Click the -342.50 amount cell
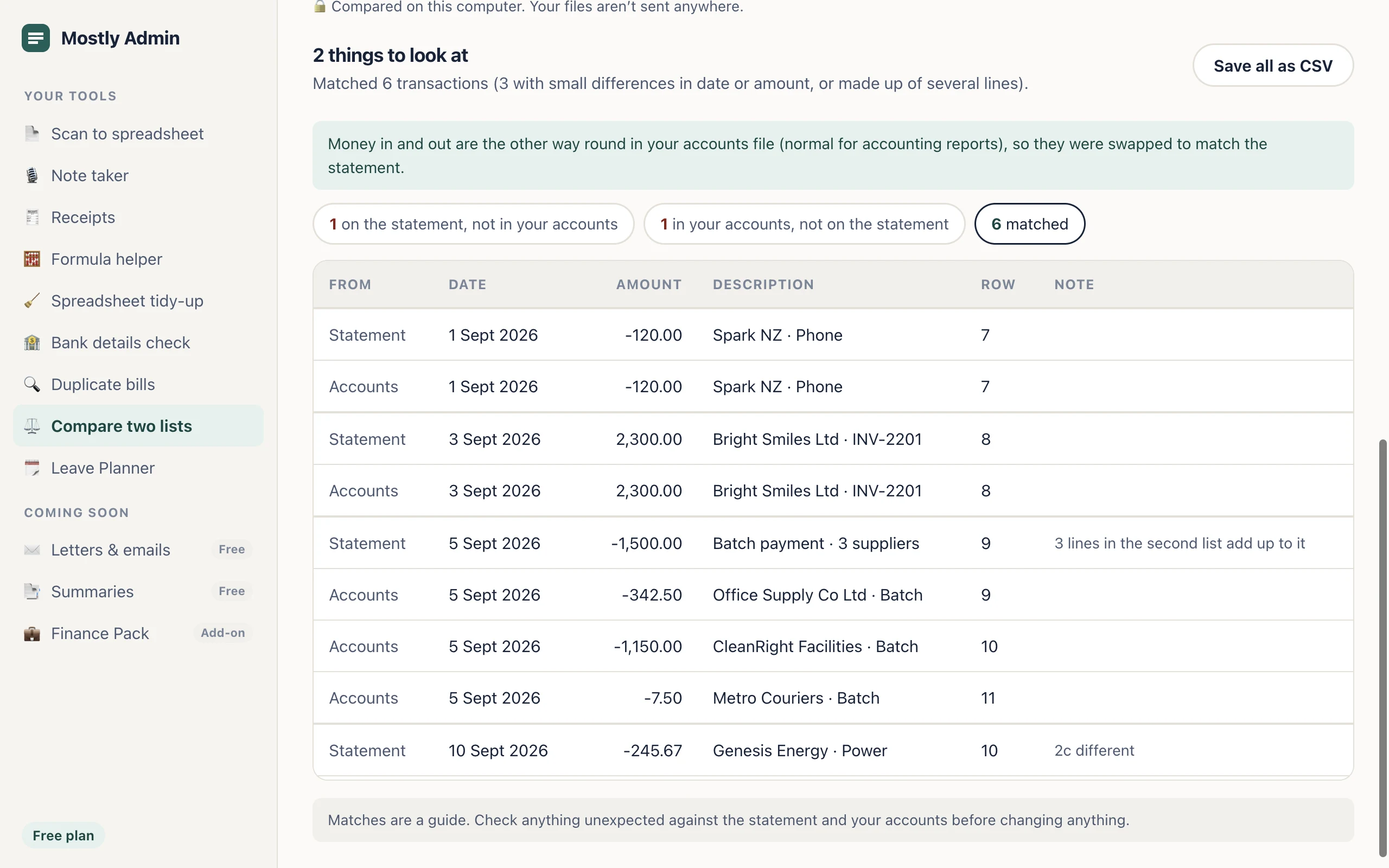This screenshot has width=1389, height=868. [x=652, y=595]
